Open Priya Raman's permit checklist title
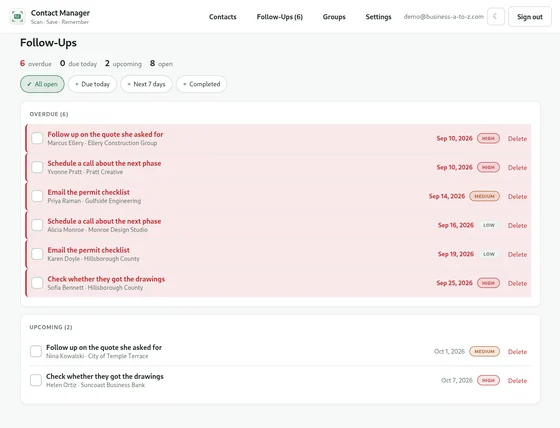 (x=89, y=192)
